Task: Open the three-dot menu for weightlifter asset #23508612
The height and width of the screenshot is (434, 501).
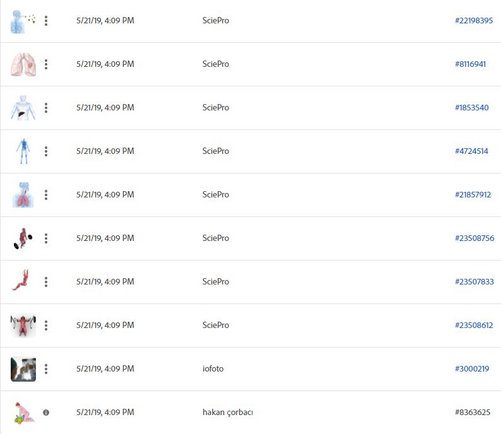Action: (x=46, y=325)
